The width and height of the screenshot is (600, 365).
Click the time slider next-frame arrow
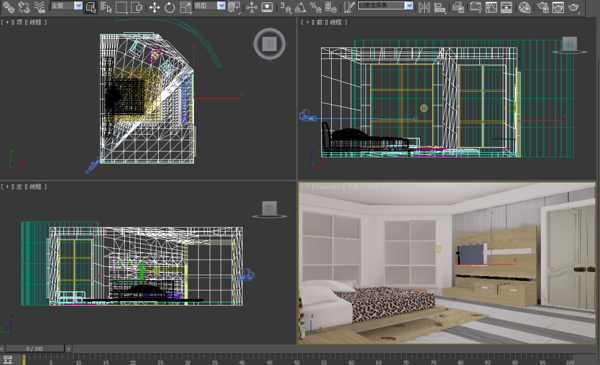[x=68, y=349]
